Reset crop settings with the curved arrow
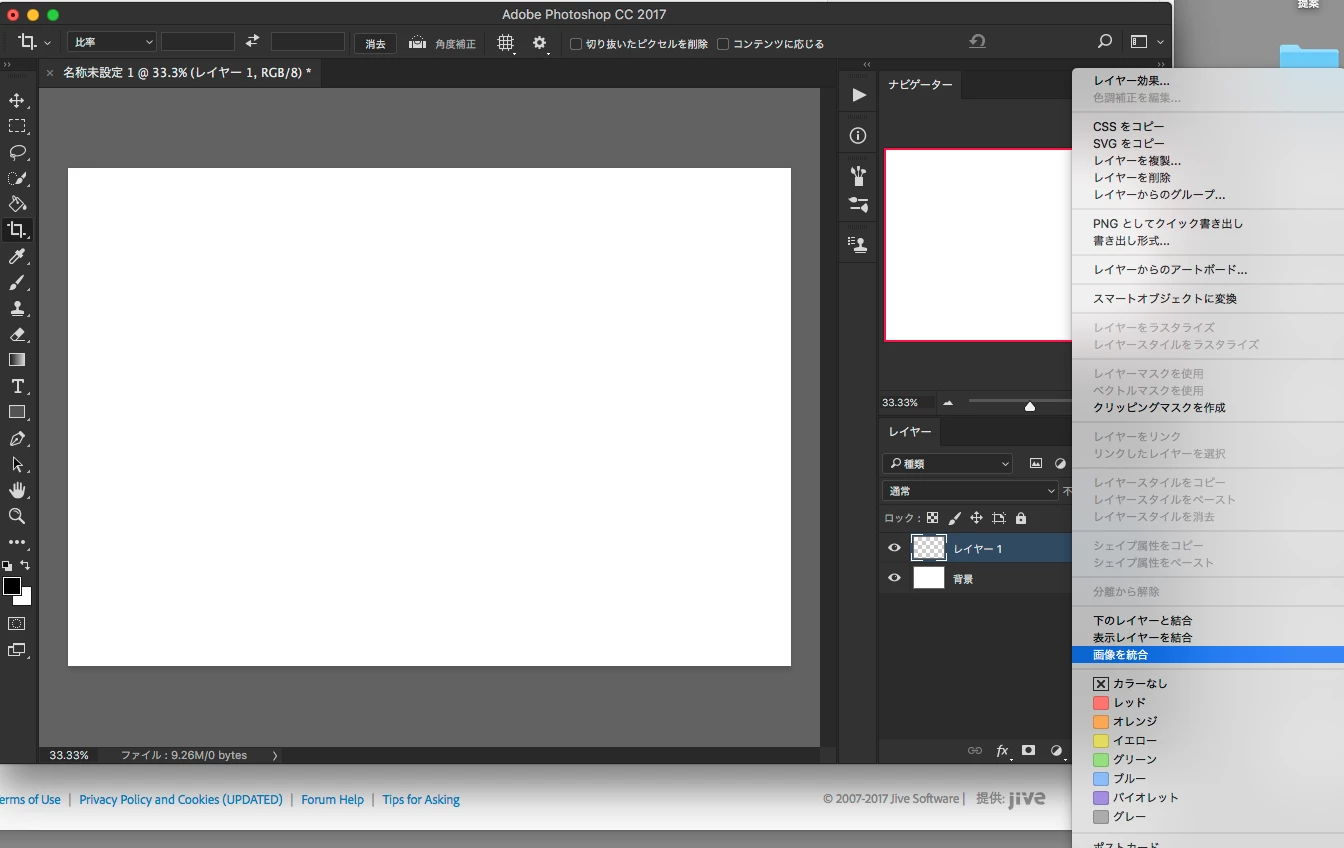 pyautogui.click(x=978, y=42)
